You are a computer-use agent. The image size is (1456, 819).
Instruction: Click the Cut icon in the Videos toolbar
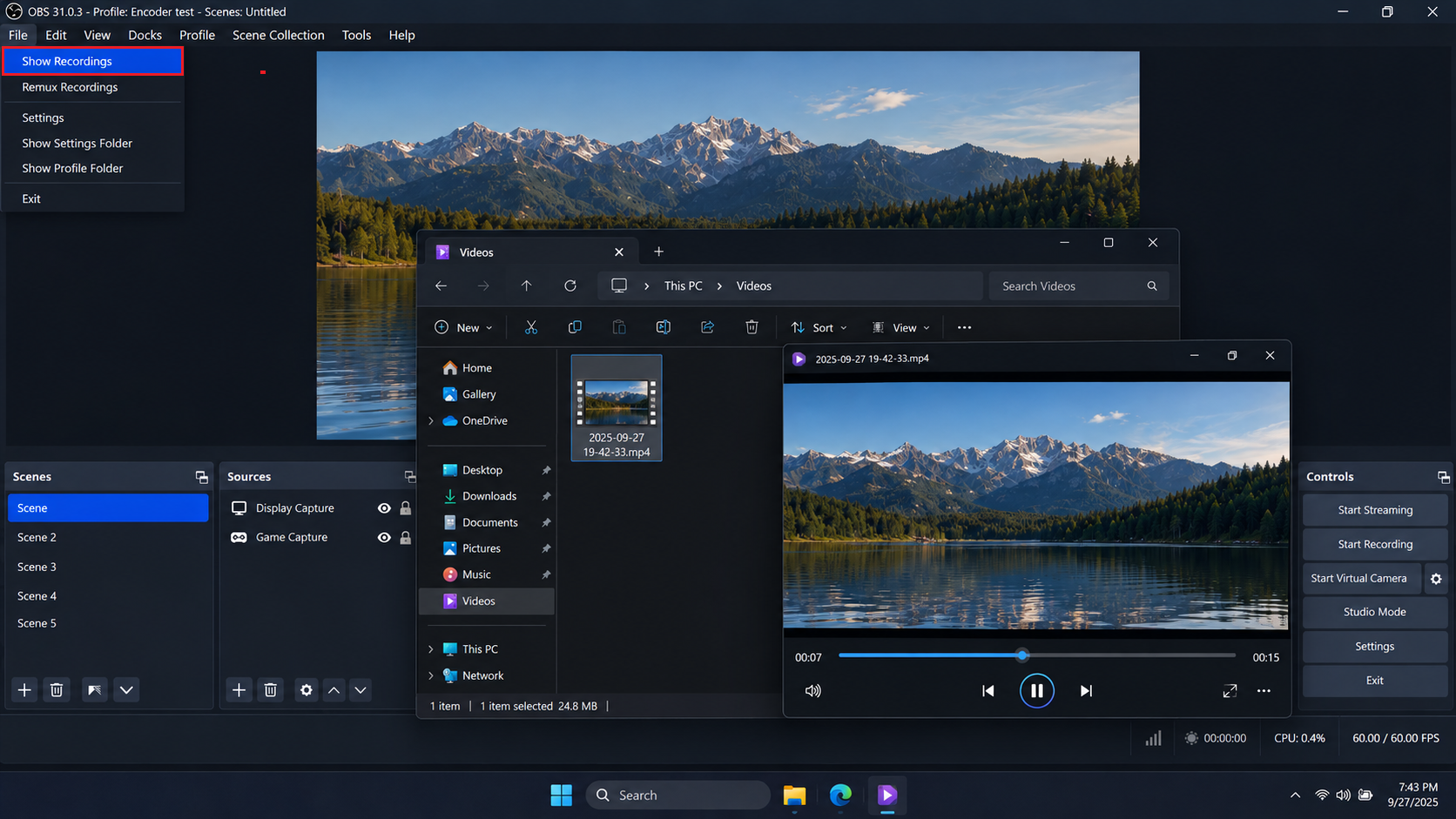point(530,327)
